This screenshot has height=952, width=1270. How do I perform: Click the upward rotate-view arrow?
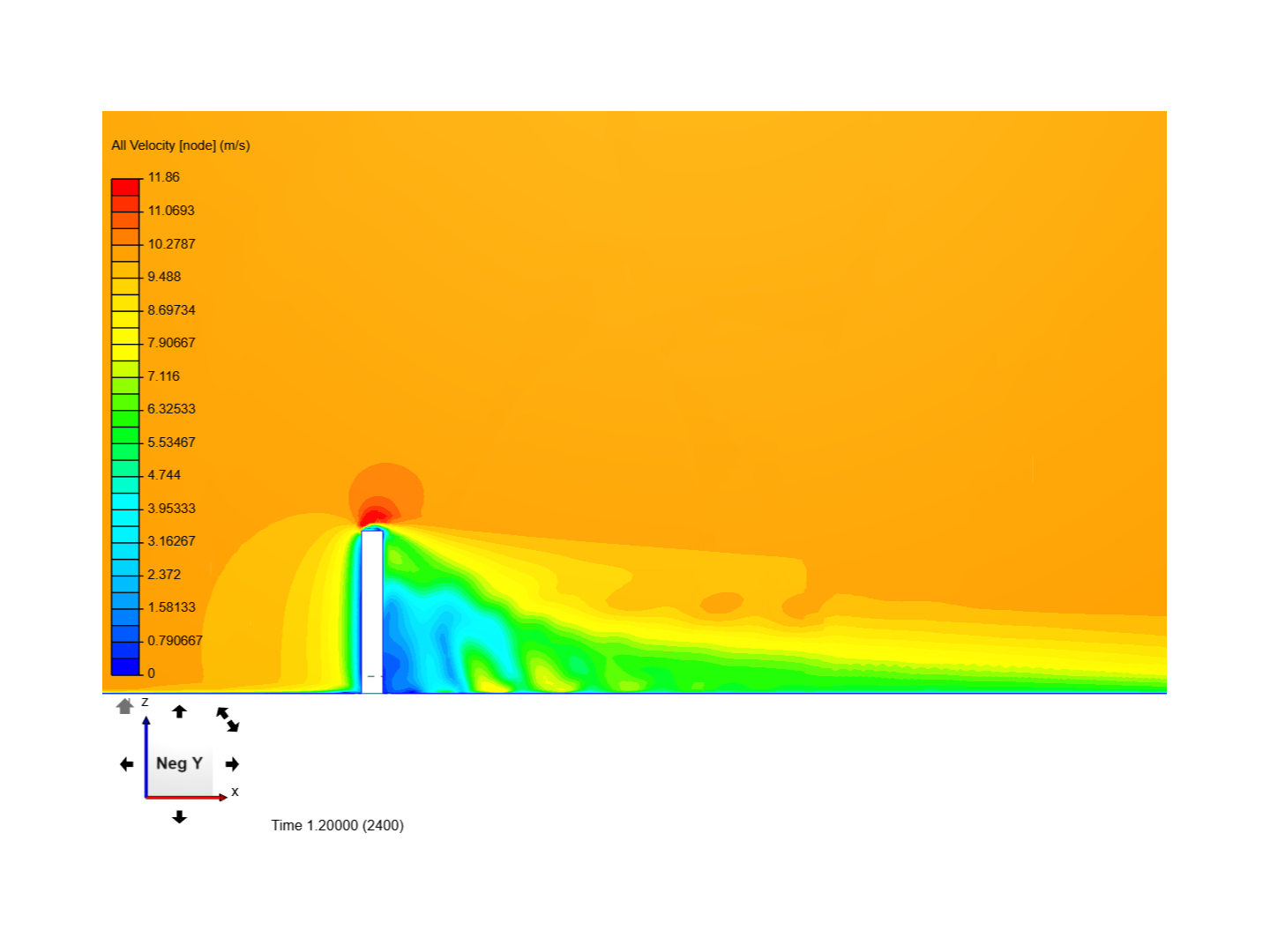pos(180,711)
